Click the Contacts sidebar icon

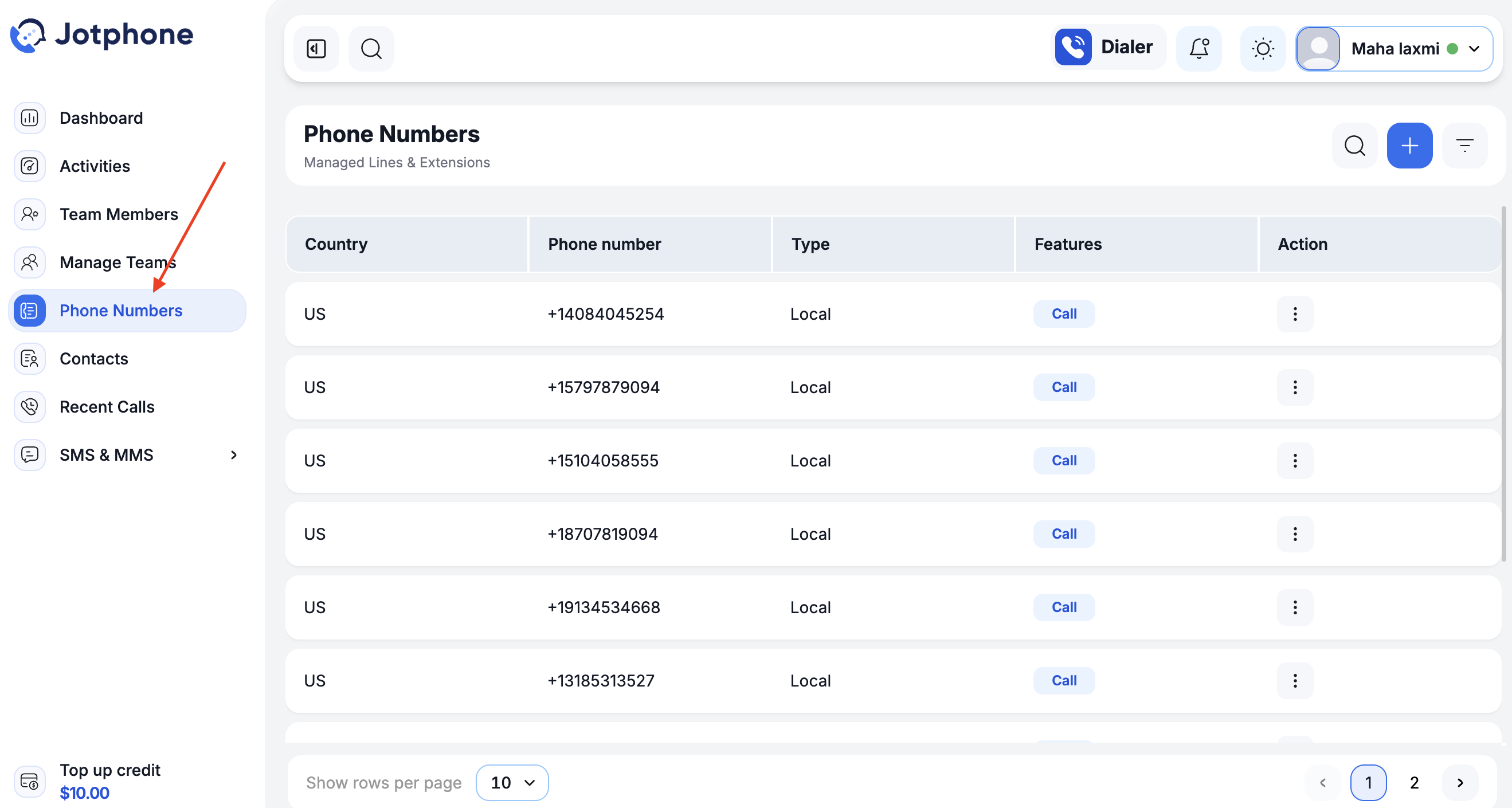coord(29,359)
